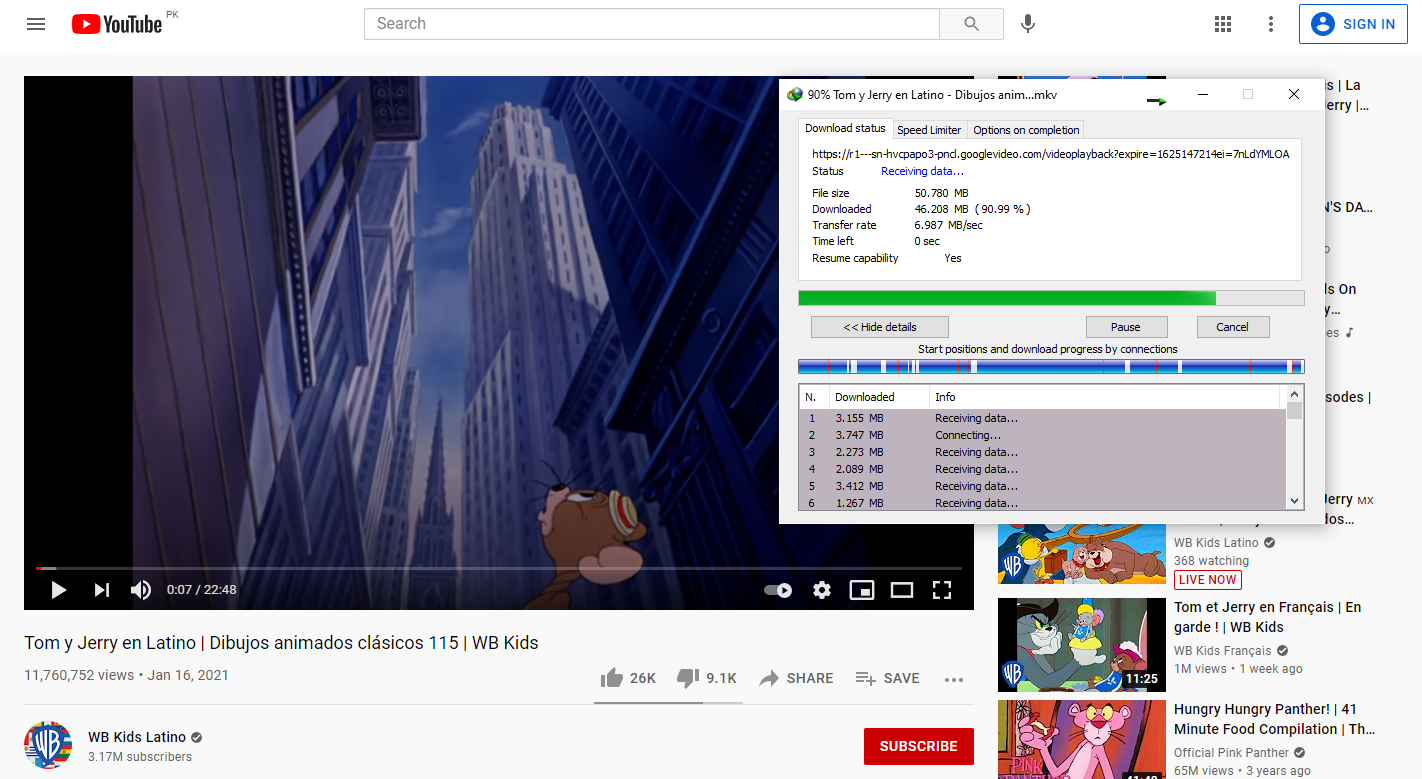Open the YouTube guide hamburger menu

[x=36, y=24]
